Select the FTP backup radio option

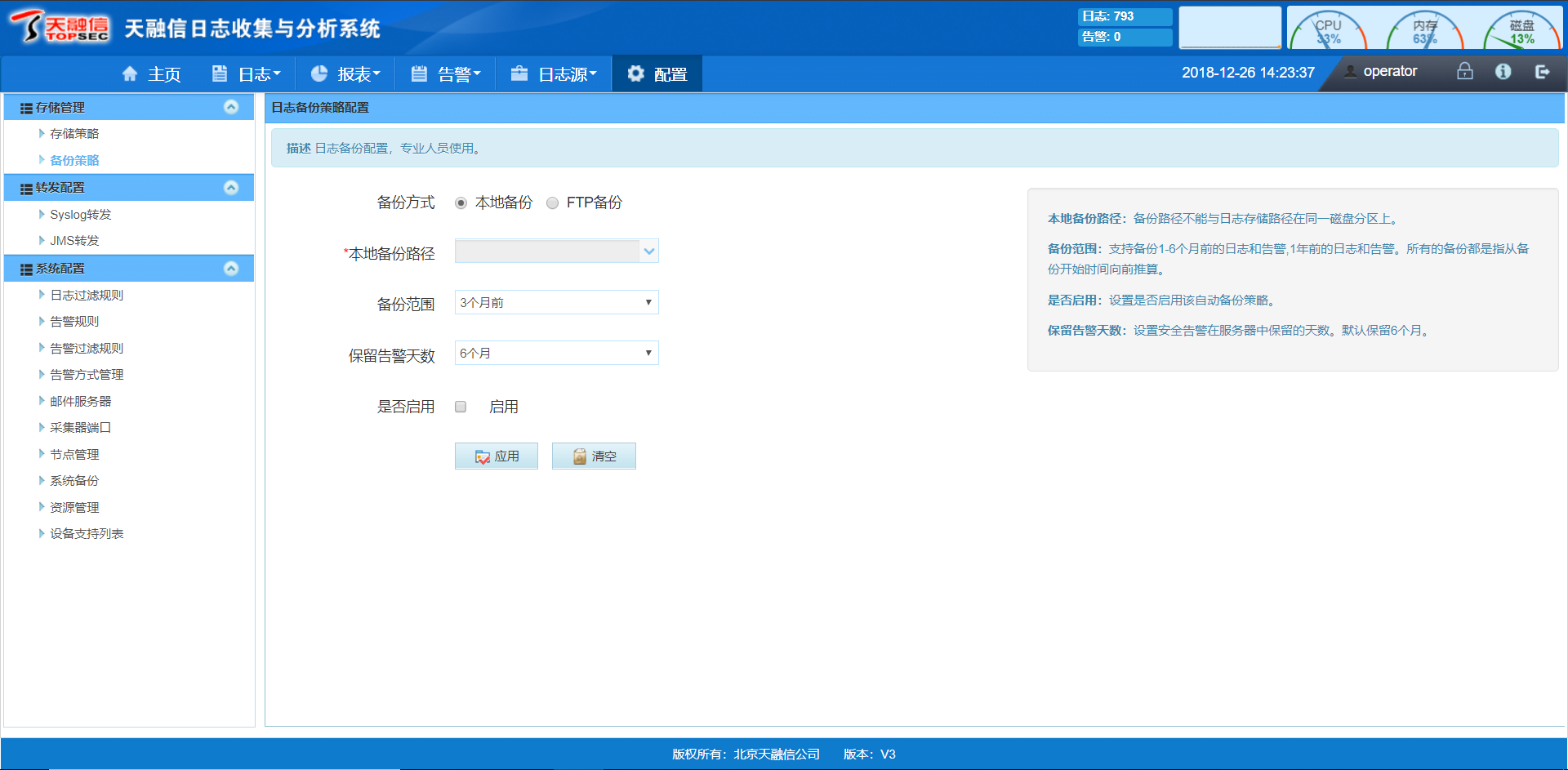click(553, 203)
